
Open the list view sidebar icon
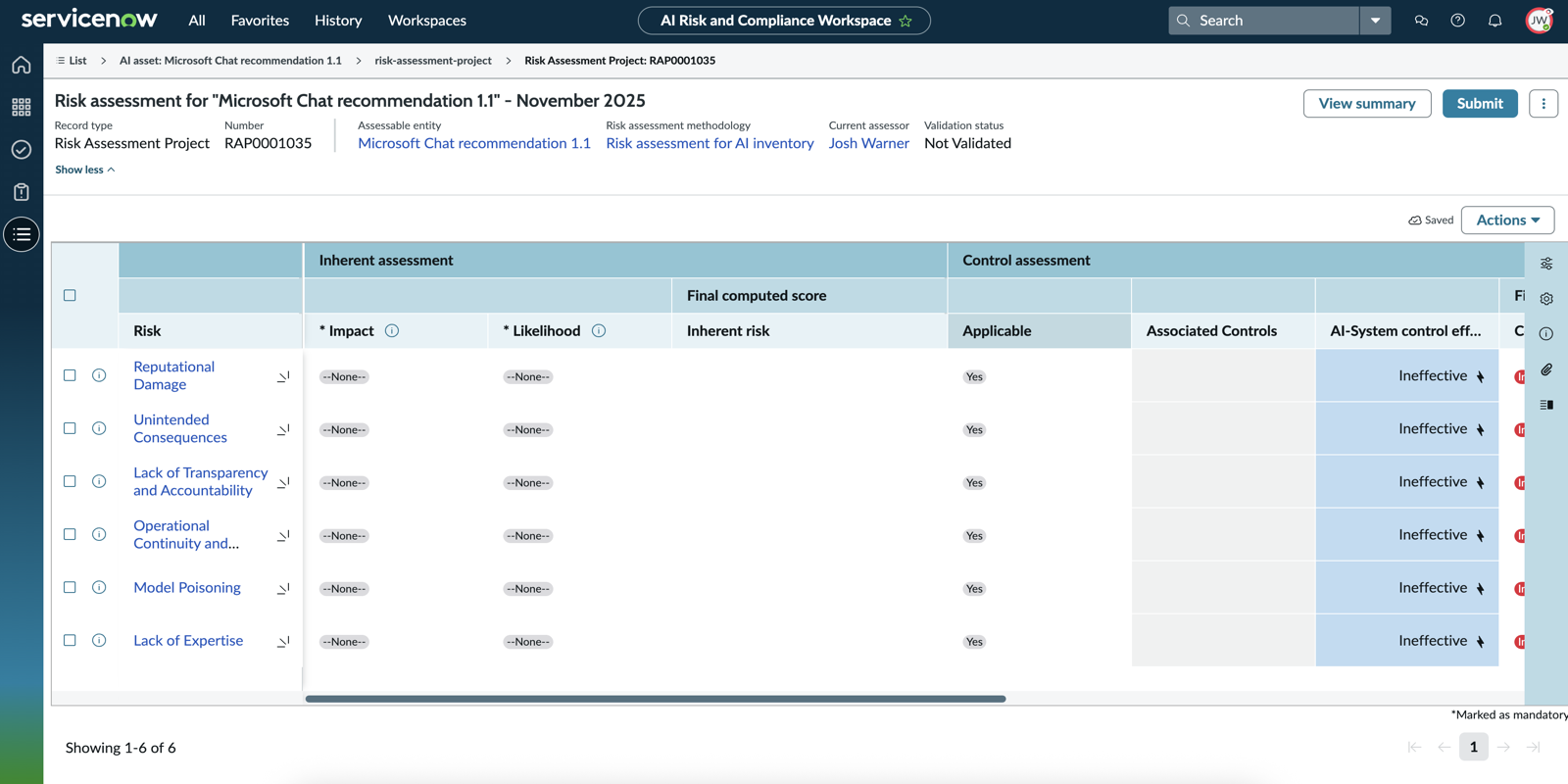[x=22, y=234]
